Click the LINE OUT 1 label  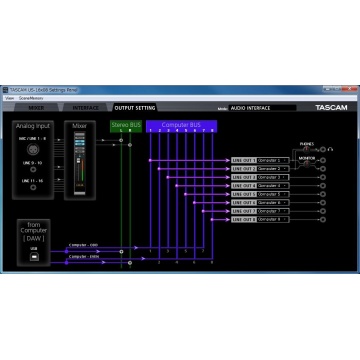pos(244,160)
